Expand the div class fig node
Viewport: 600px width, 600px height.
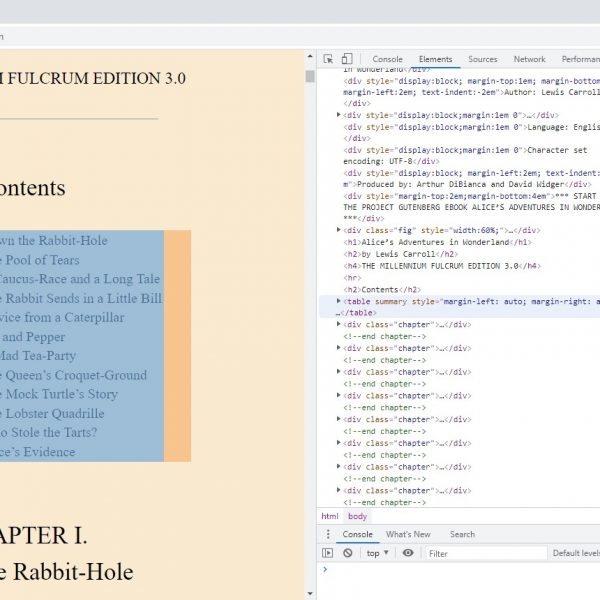[338, 230]
